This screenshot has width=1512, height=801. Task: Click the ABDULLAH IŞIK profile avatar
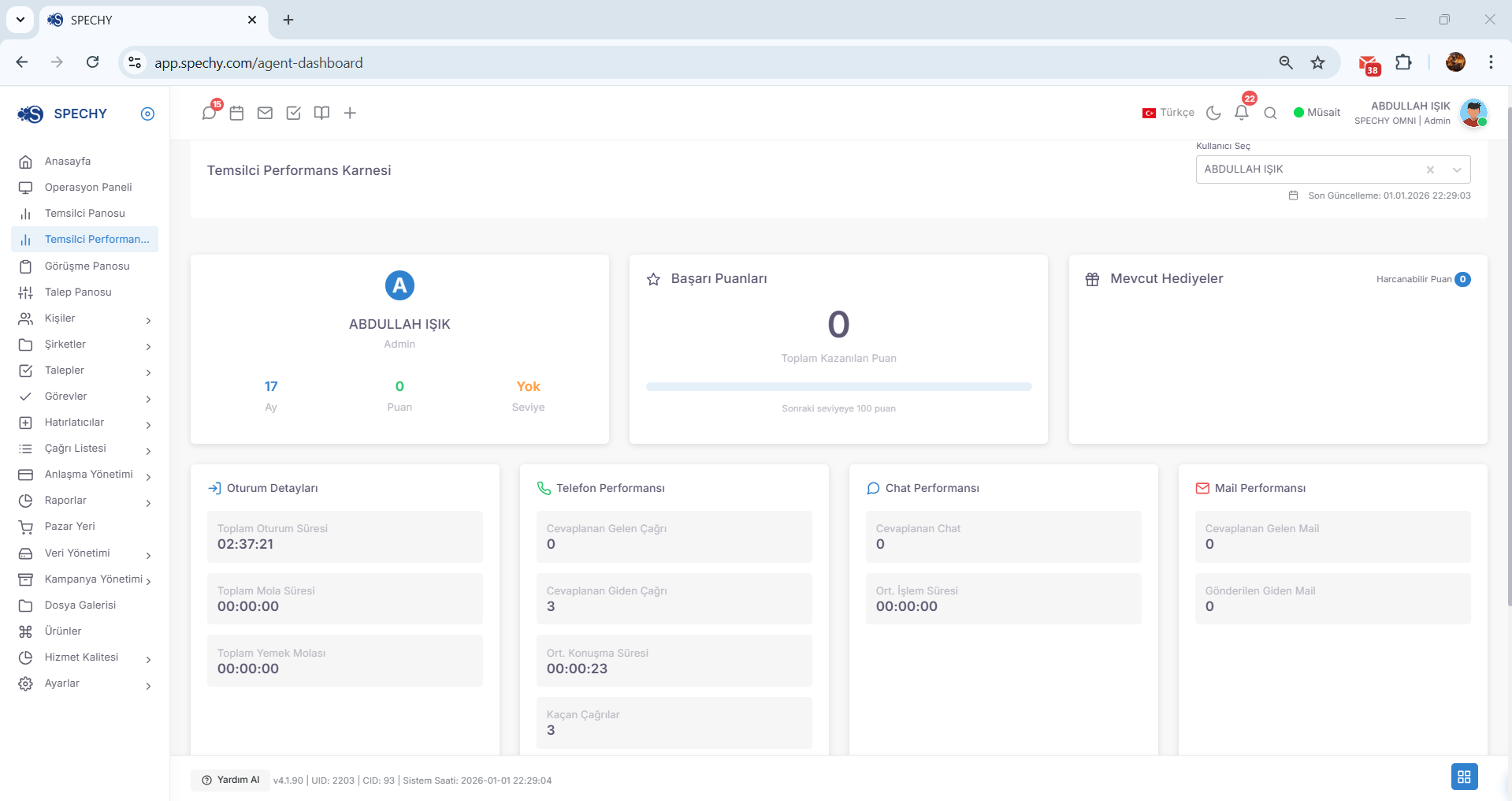point(1473,113)
